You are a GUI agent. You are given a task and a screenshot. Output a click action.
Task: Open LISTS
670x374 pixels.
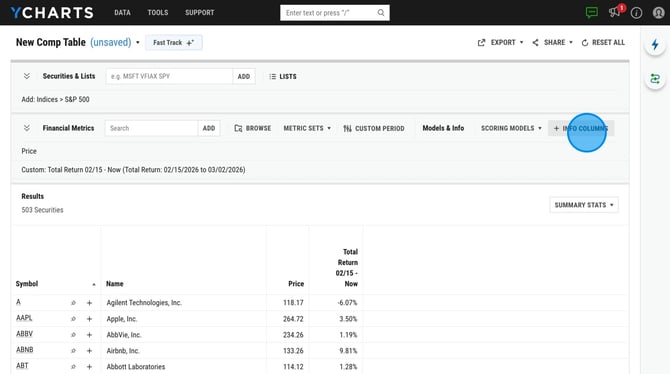pos(282,77)
